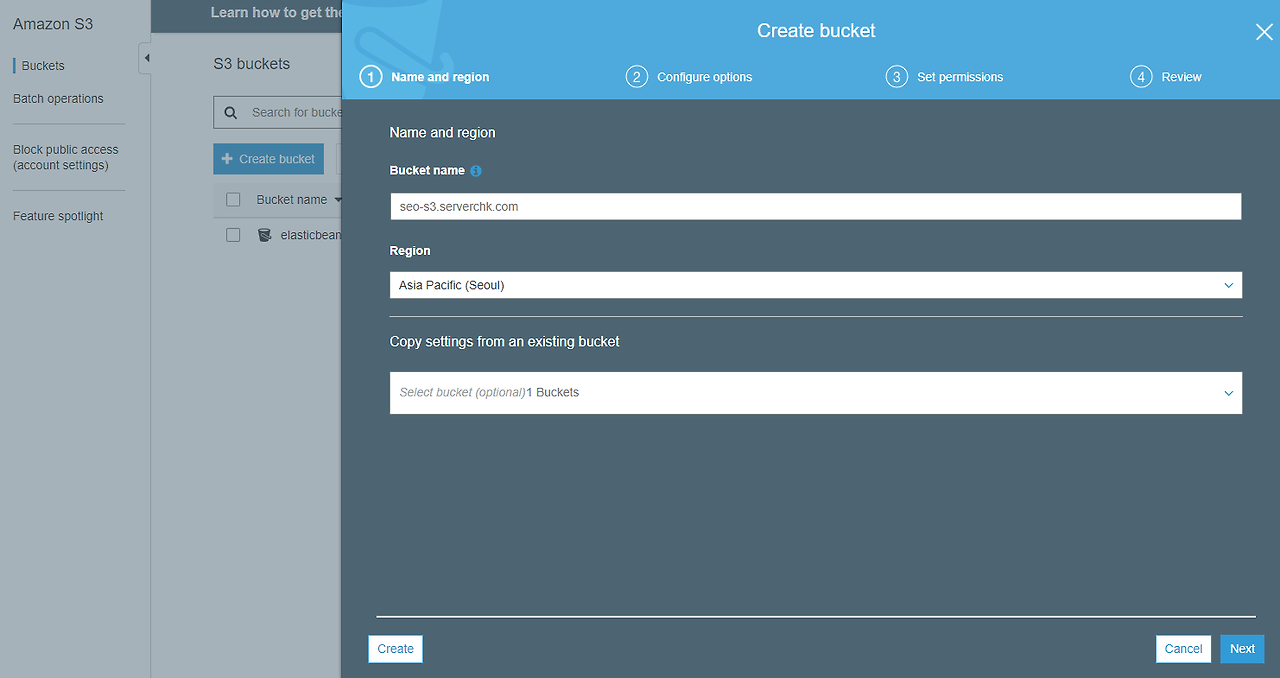Click step 1 circle Name and region
Image resolution: width=1280 pixels, height=678 pixels.
(371, 77)
